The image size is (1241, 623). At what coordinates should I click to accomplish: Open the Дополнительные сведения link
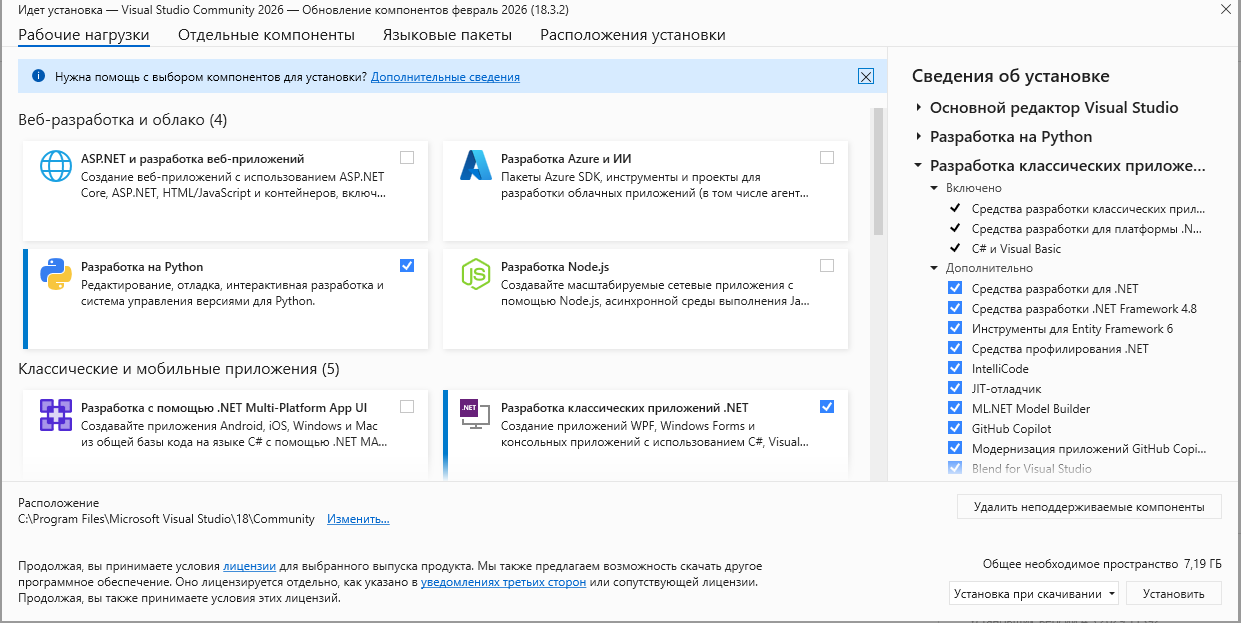445,76
